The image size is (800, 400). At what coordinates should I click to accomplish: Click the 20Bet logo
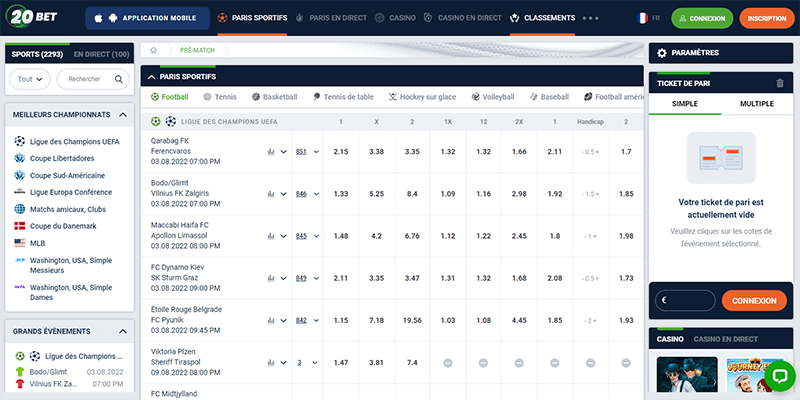tap(31, 17)
